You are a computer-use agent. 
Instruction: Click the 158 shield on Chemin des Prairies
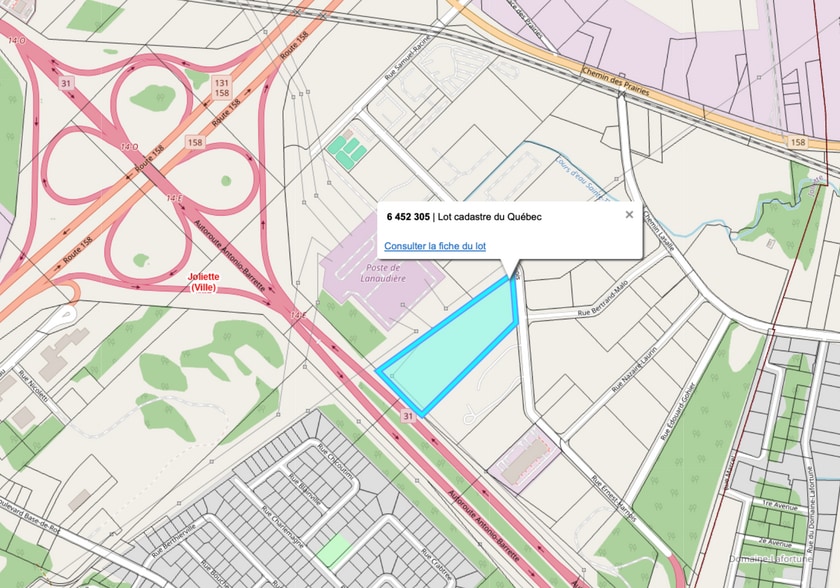coord(798,142)
